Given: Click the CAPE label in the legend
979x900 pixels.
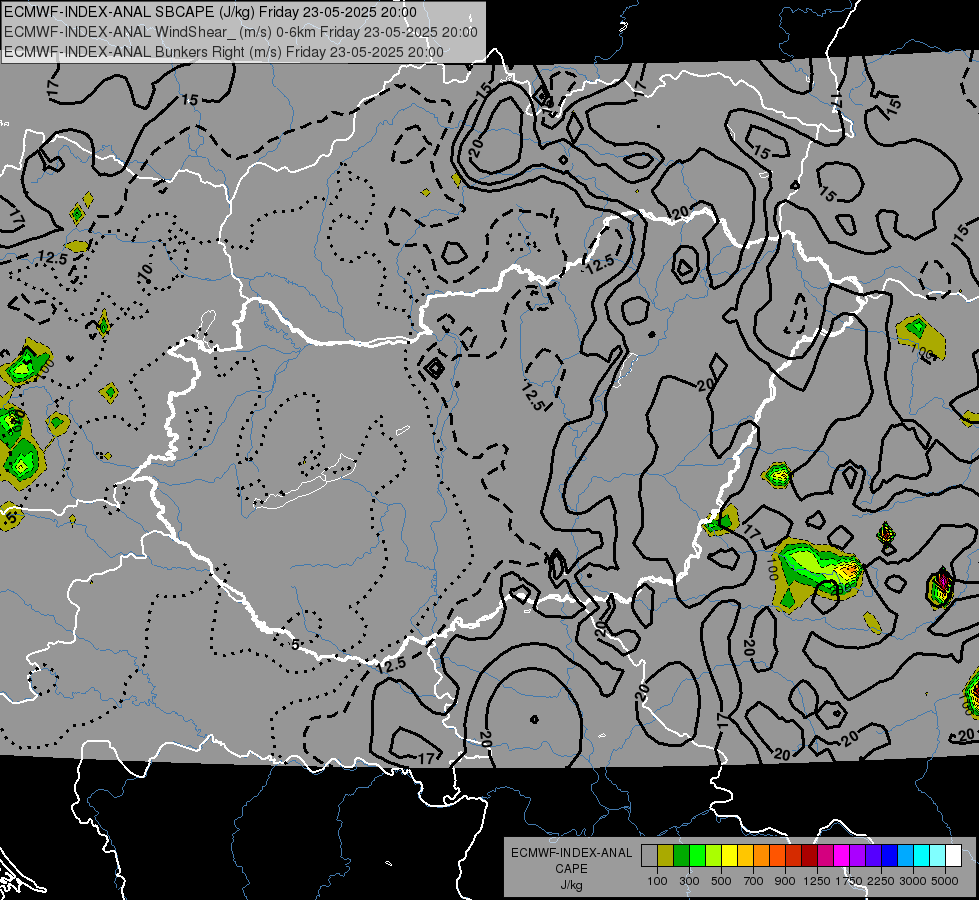Looking at the screenshot, I should coord(571,868).
